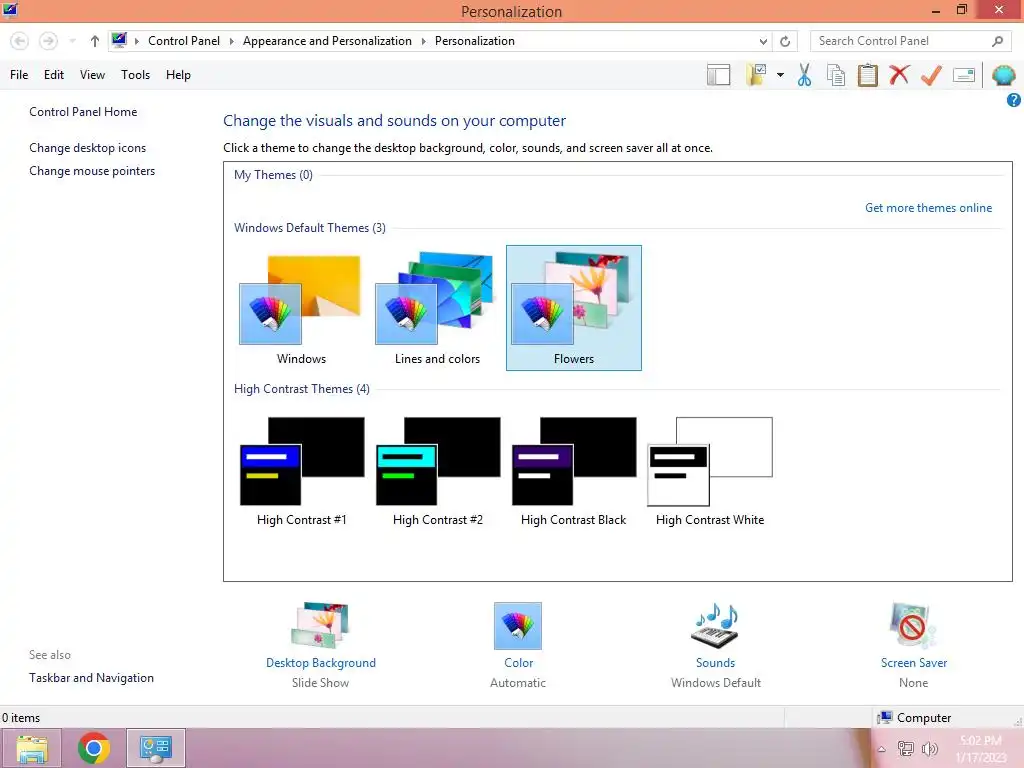Go back with the Back arrow
The image size is (1024, 768).
tap(20, 41)
